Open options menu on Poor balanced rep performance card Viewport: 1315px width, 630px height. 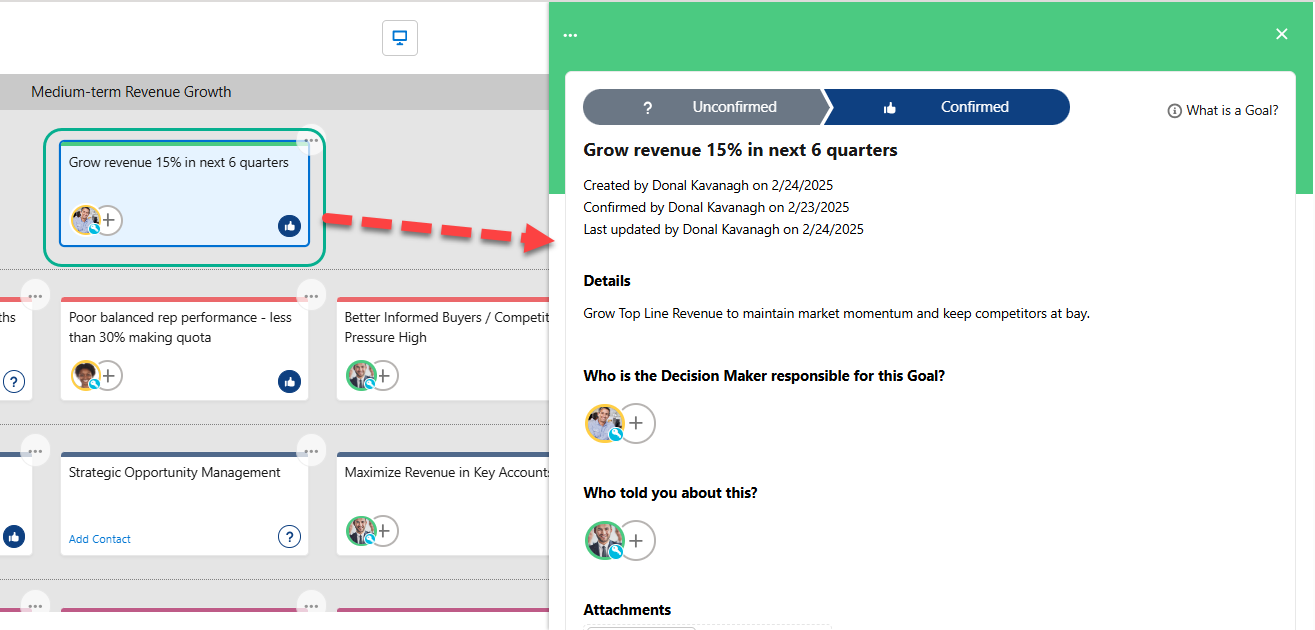pyautogui.click(x=311, y=295)
